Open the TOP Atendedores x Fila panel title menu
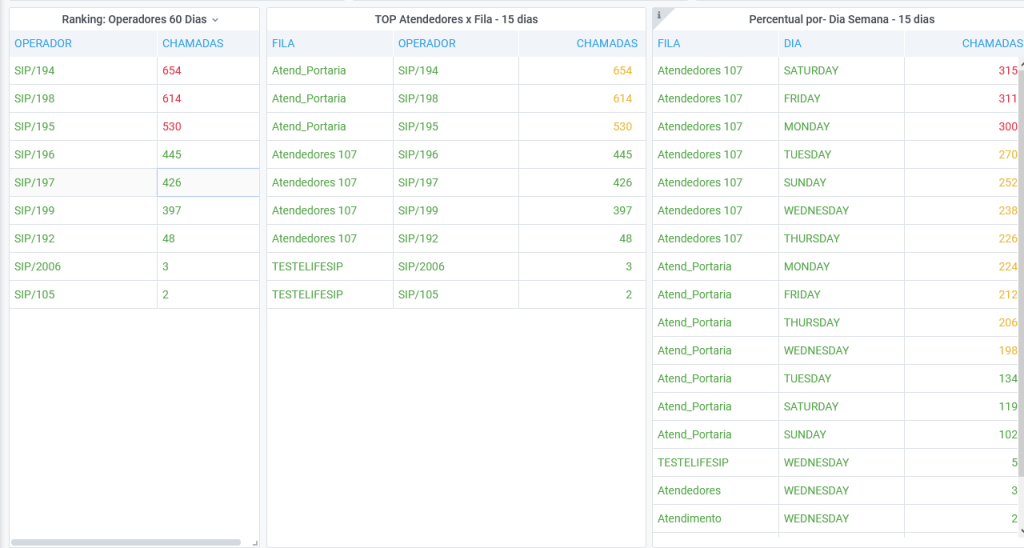This screenshot has height=548, width=1024. click(456, 20)
